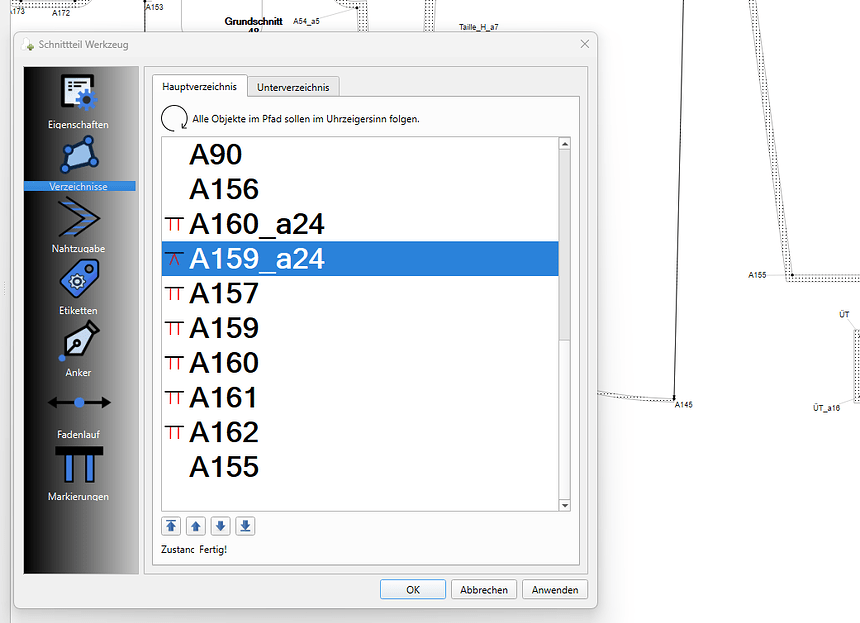Open the Fadenlauf grainline arrow icon
Image resolution: width=860 pixels, height=623 pixels.
[x=80, y=403]
